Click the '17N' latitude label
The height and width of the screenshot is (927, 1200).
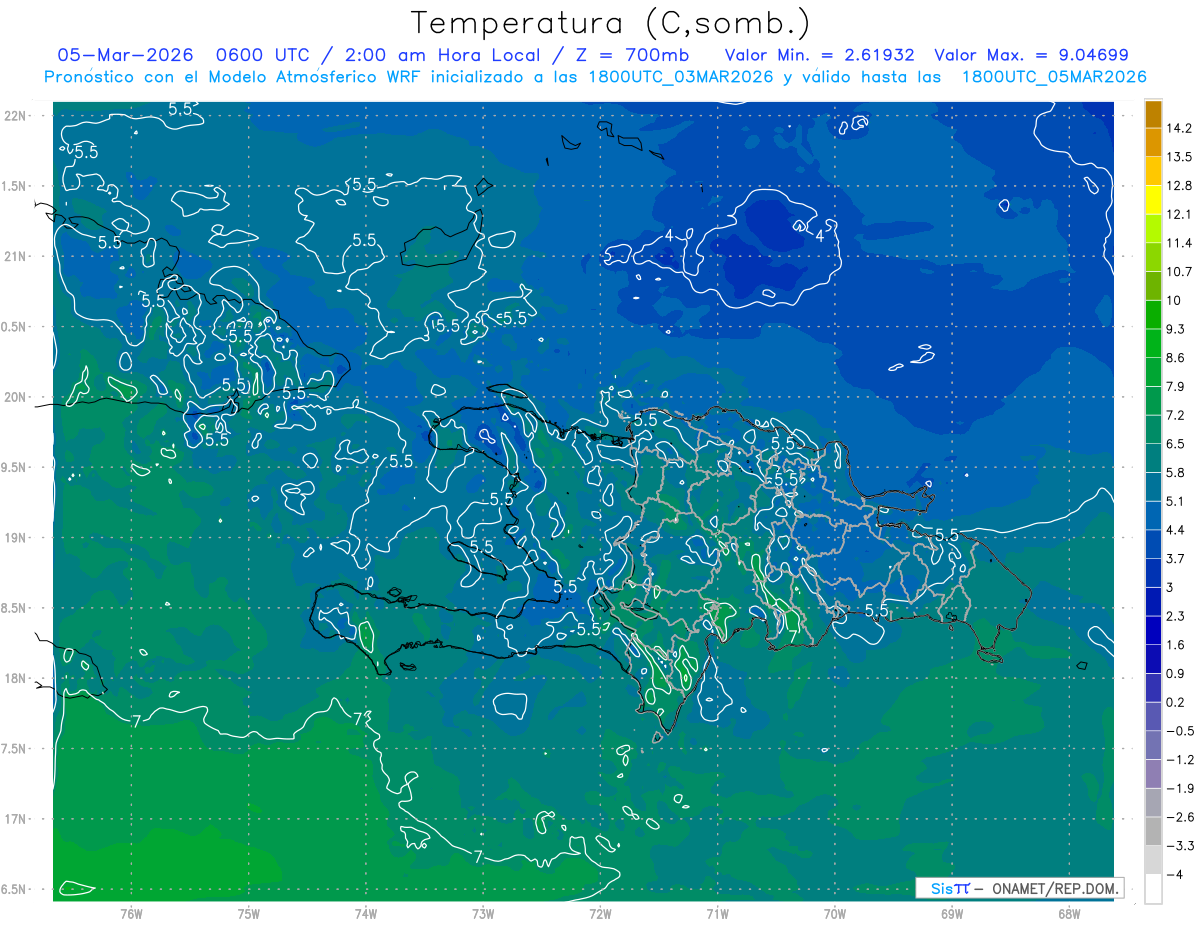tap(17, 819)
